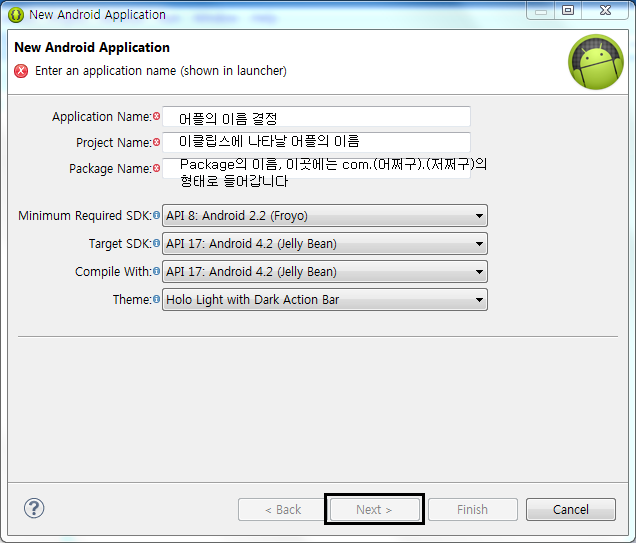Click the Next button
Viewport: 636px width, 543px height.
[374, 509]
